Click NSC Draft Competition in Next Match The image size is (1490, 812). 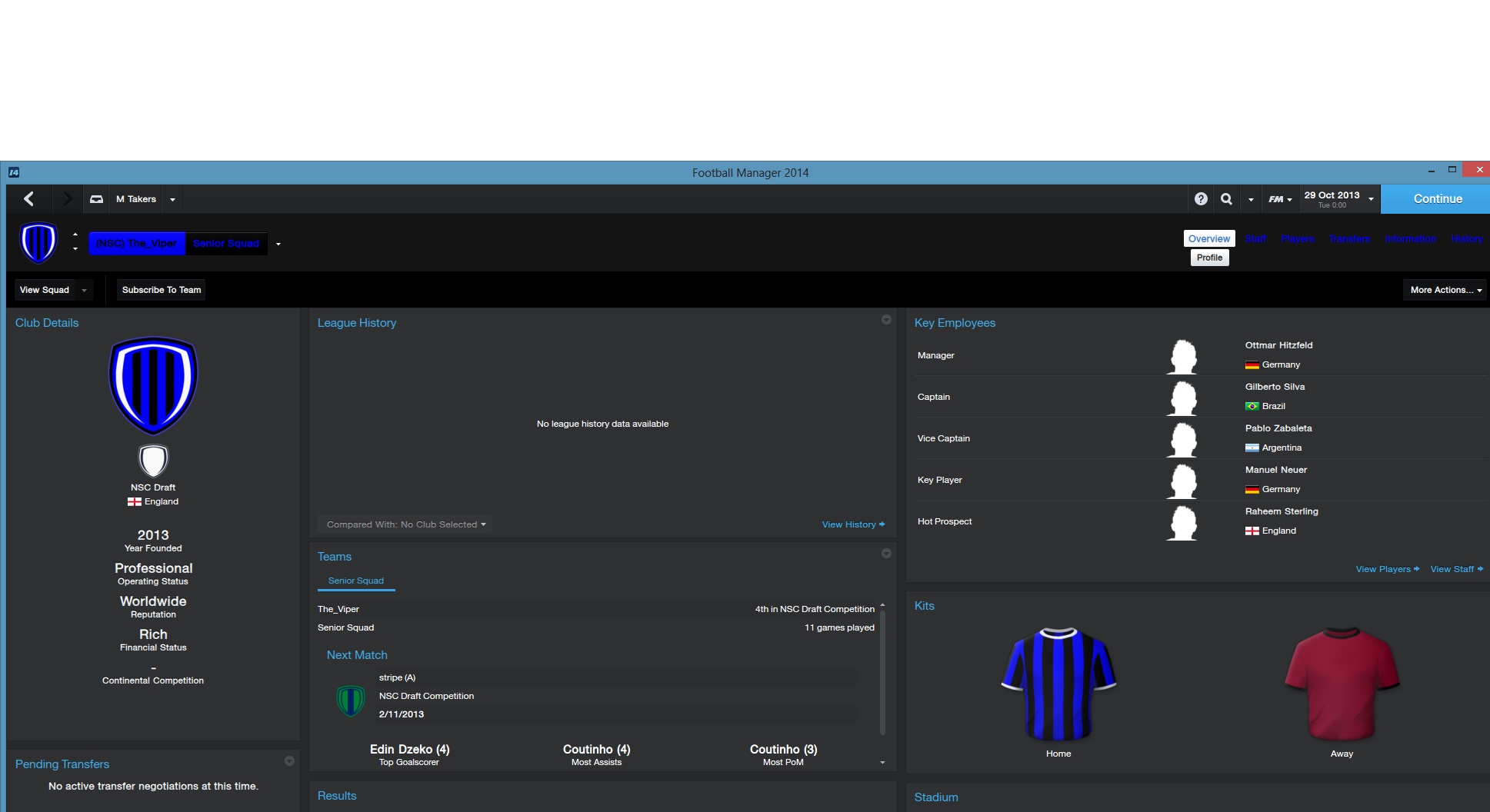tap(426, 696)
